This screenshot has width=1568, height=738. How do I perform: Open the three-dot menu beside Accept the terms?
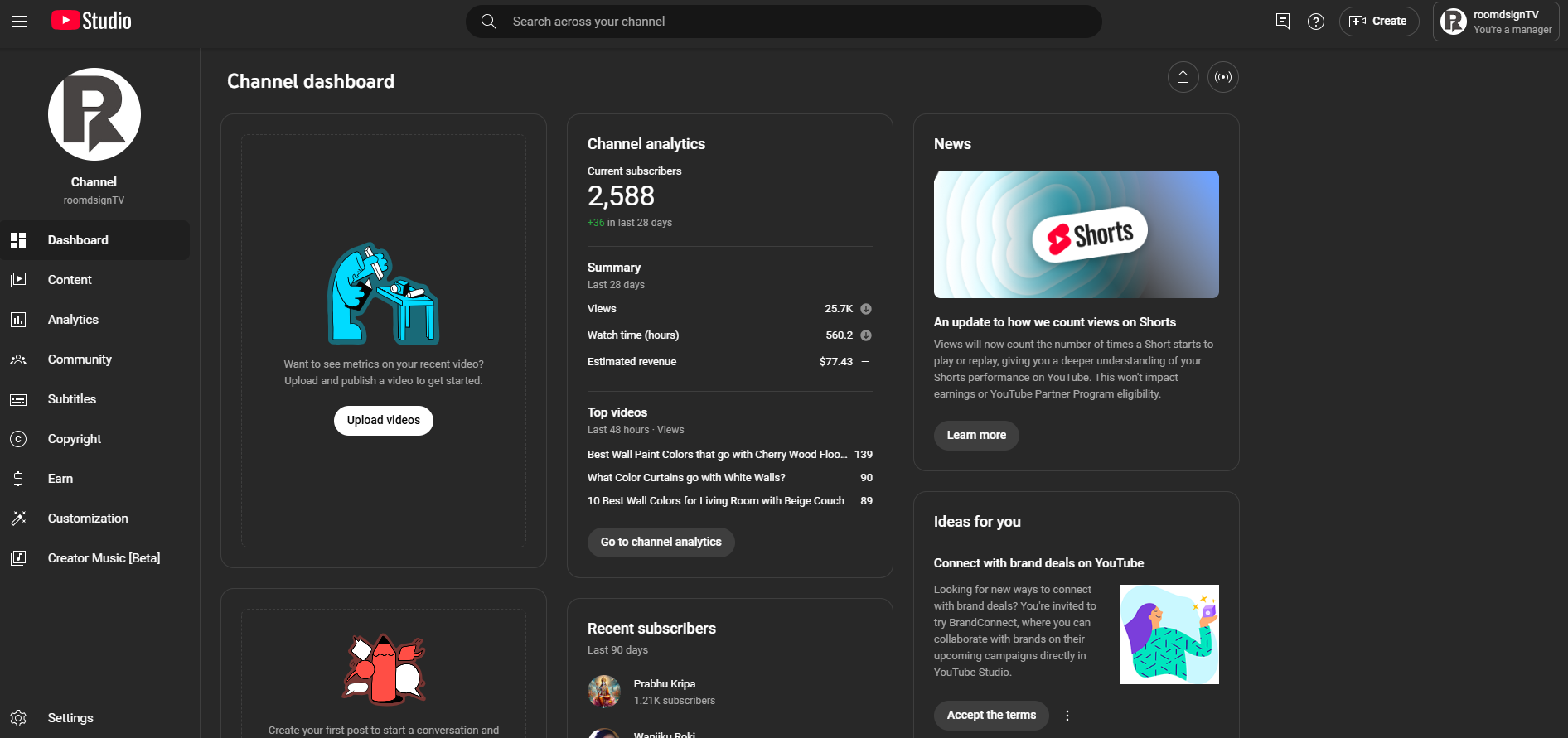pyautogui.click(x=1067, y=716)
